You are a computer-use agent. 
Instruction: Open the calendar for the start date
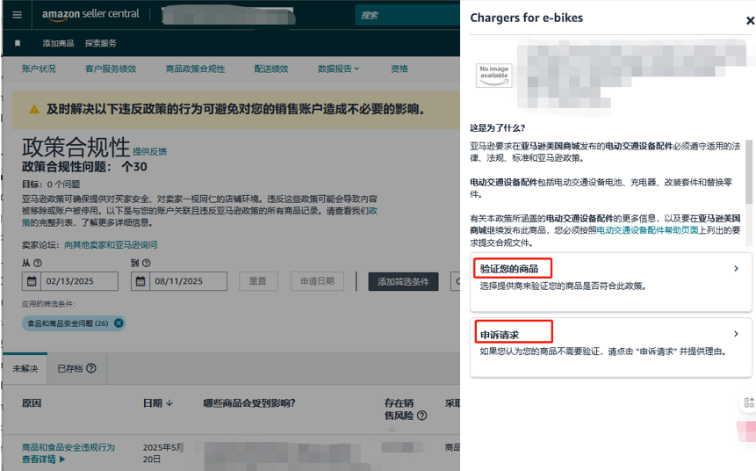click(x=31, y=281)
